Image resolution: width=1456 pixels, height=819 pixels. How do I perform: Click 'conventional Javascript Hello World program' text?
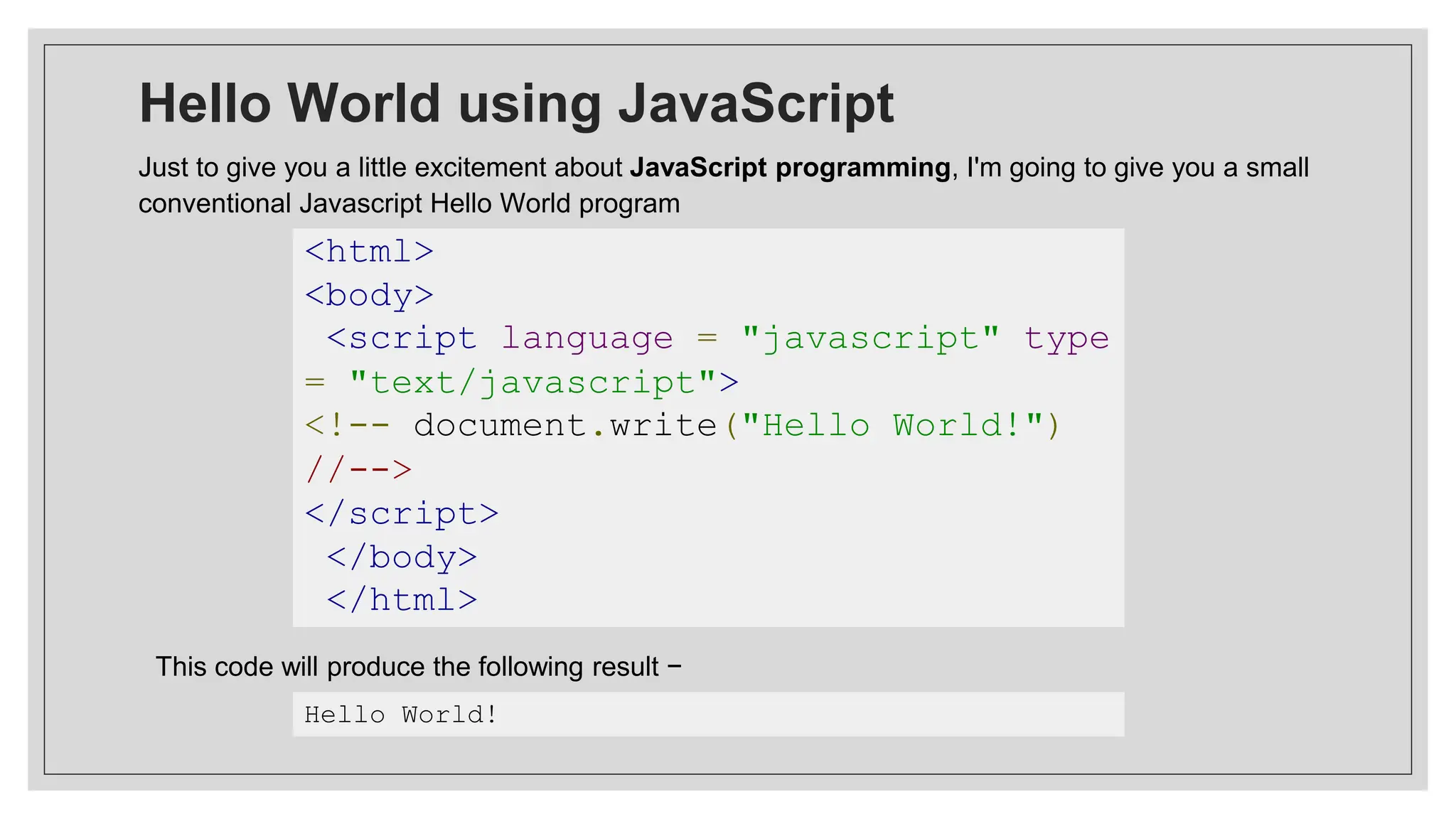(409, 204)
